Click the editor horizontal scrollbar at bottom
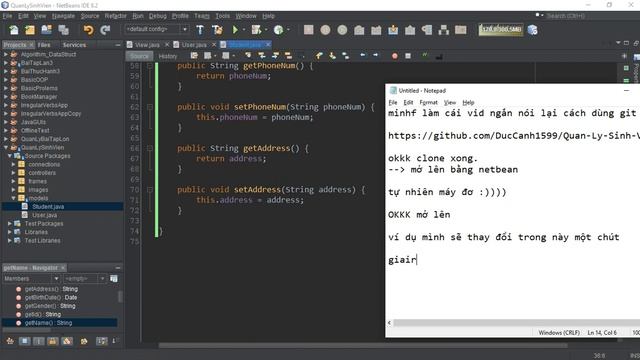 tap(362, 345)
